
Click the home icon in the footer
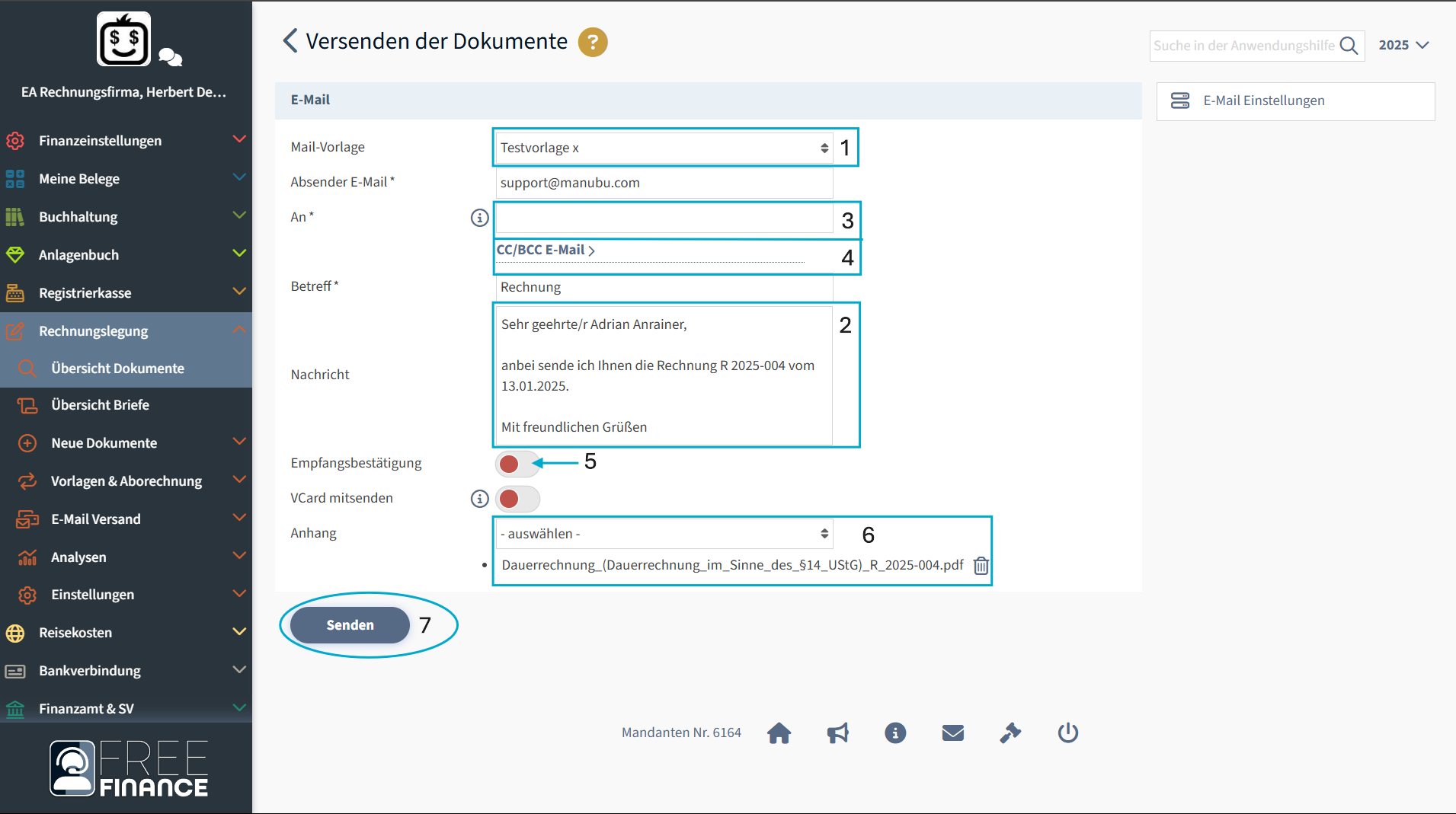(x=779, y=733)
